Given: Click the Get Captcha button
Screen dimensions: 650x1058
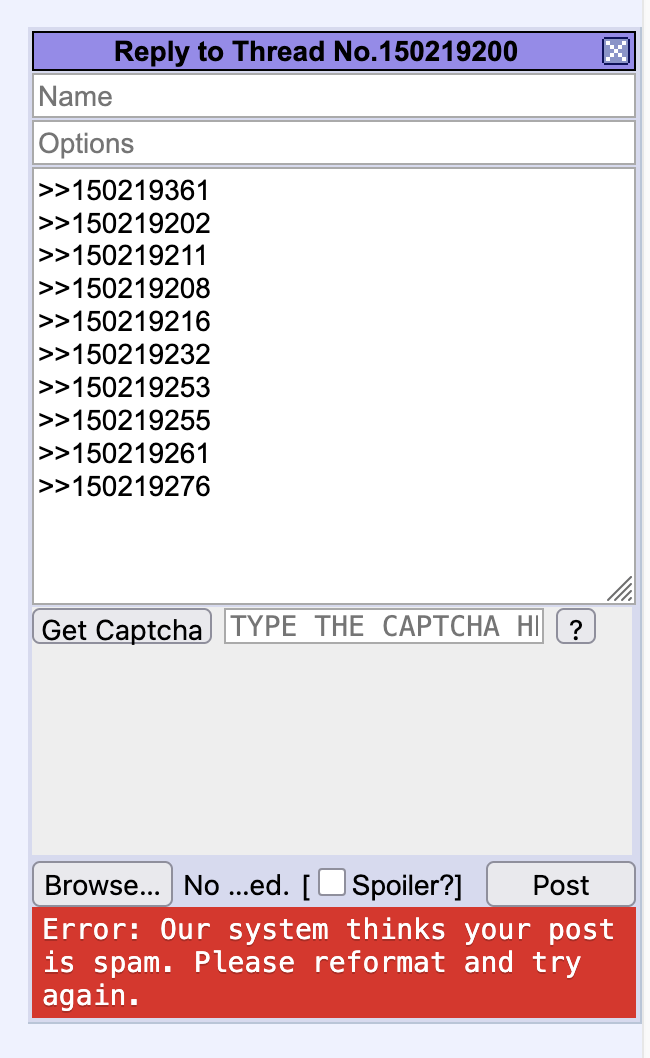Looking at the screenshot, I should 122,627.
